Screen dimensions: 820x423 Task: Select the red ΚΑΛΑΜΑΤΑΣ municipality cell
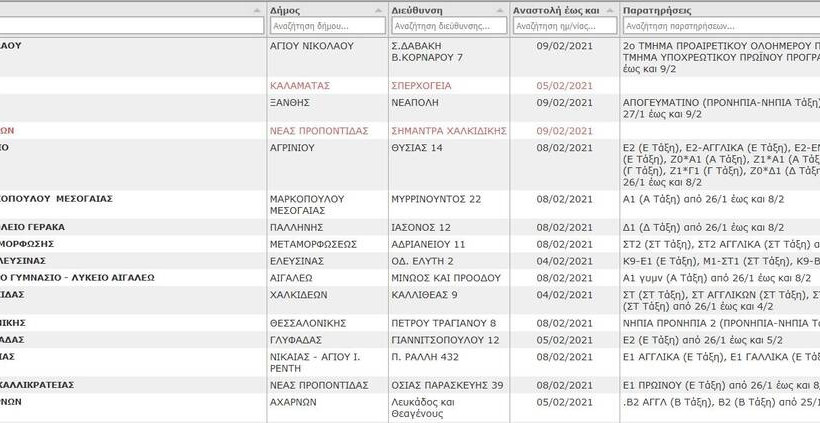tap(300, 86)
